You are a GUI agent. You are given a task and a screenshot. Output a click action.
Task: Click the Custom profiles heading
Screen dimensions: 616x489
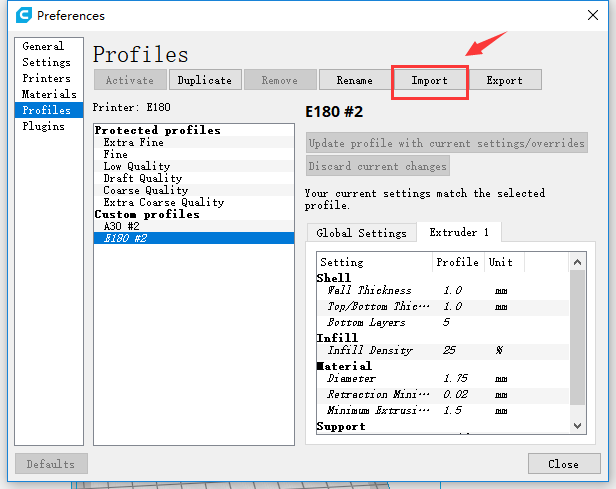pos(147,214)
